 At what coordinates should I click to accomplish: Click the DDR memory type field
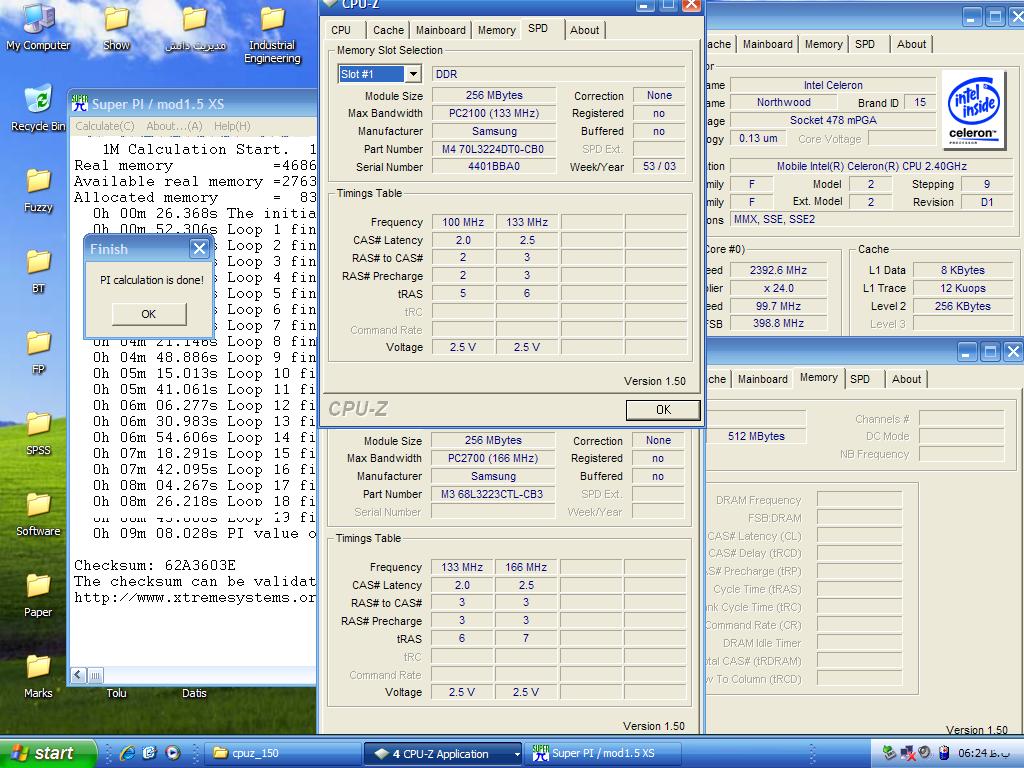pyautogui.click(x=558, y=74)
